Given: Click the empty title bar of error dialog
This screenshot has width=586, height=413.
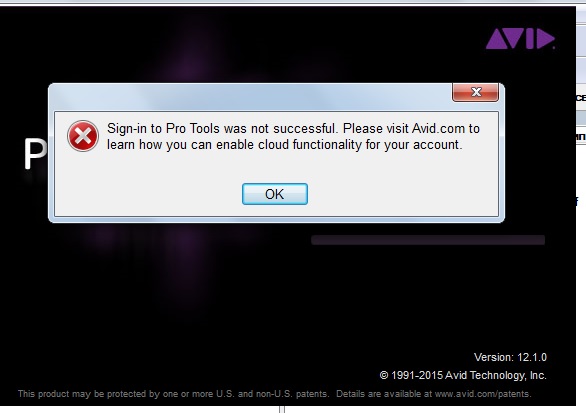Looking at the screenshot, I should click(250, 97).
